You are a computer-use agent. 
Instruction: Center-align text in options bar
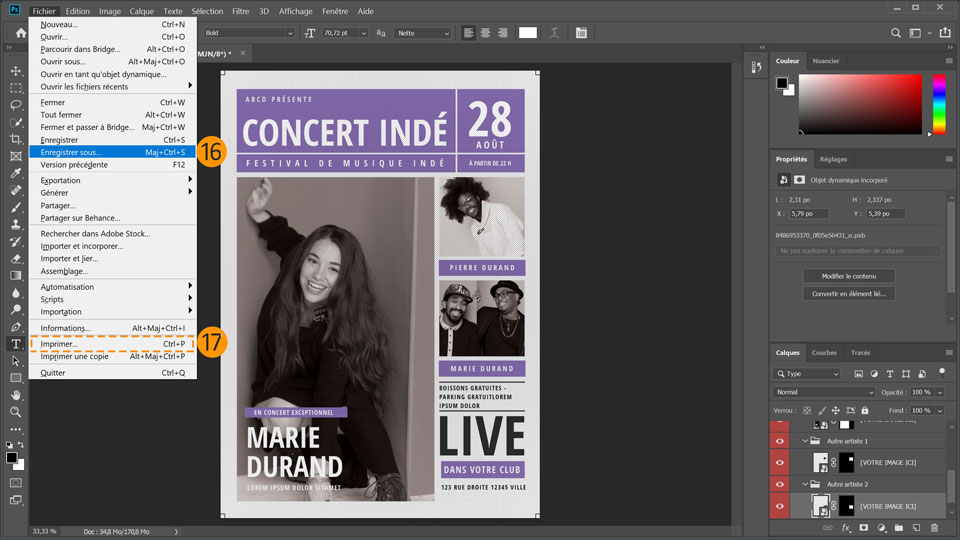coord(485,33)
